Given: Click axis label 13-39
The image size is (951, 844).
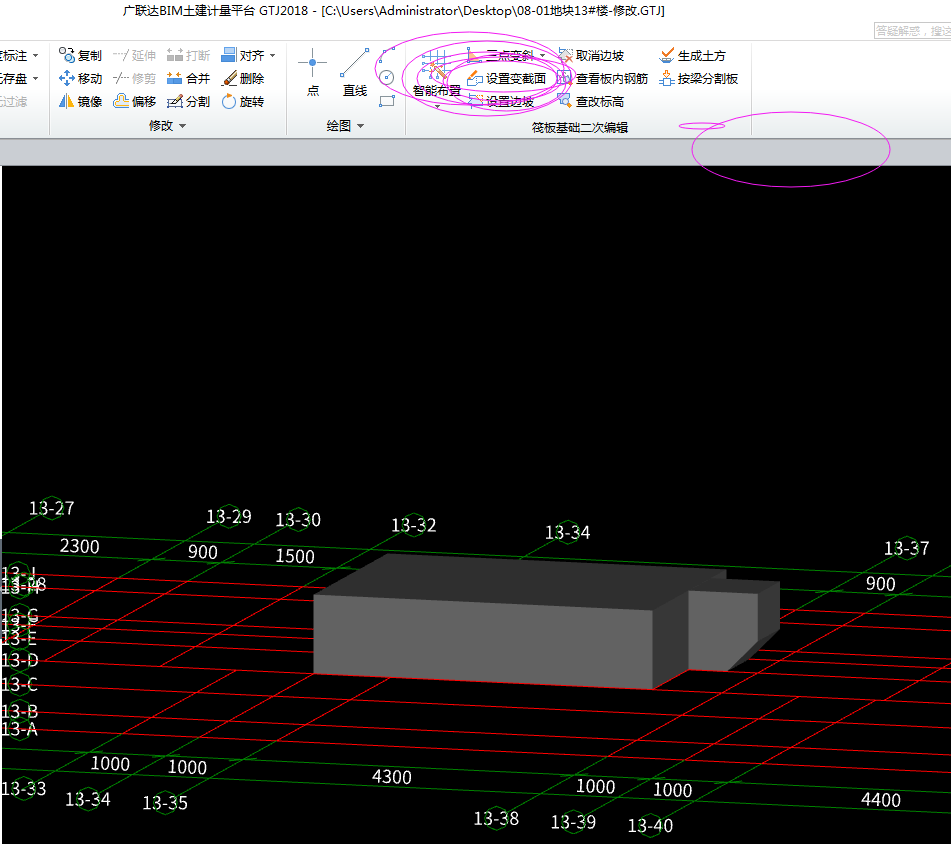Looking at the screenshot, I should click(x=573, y=822).
